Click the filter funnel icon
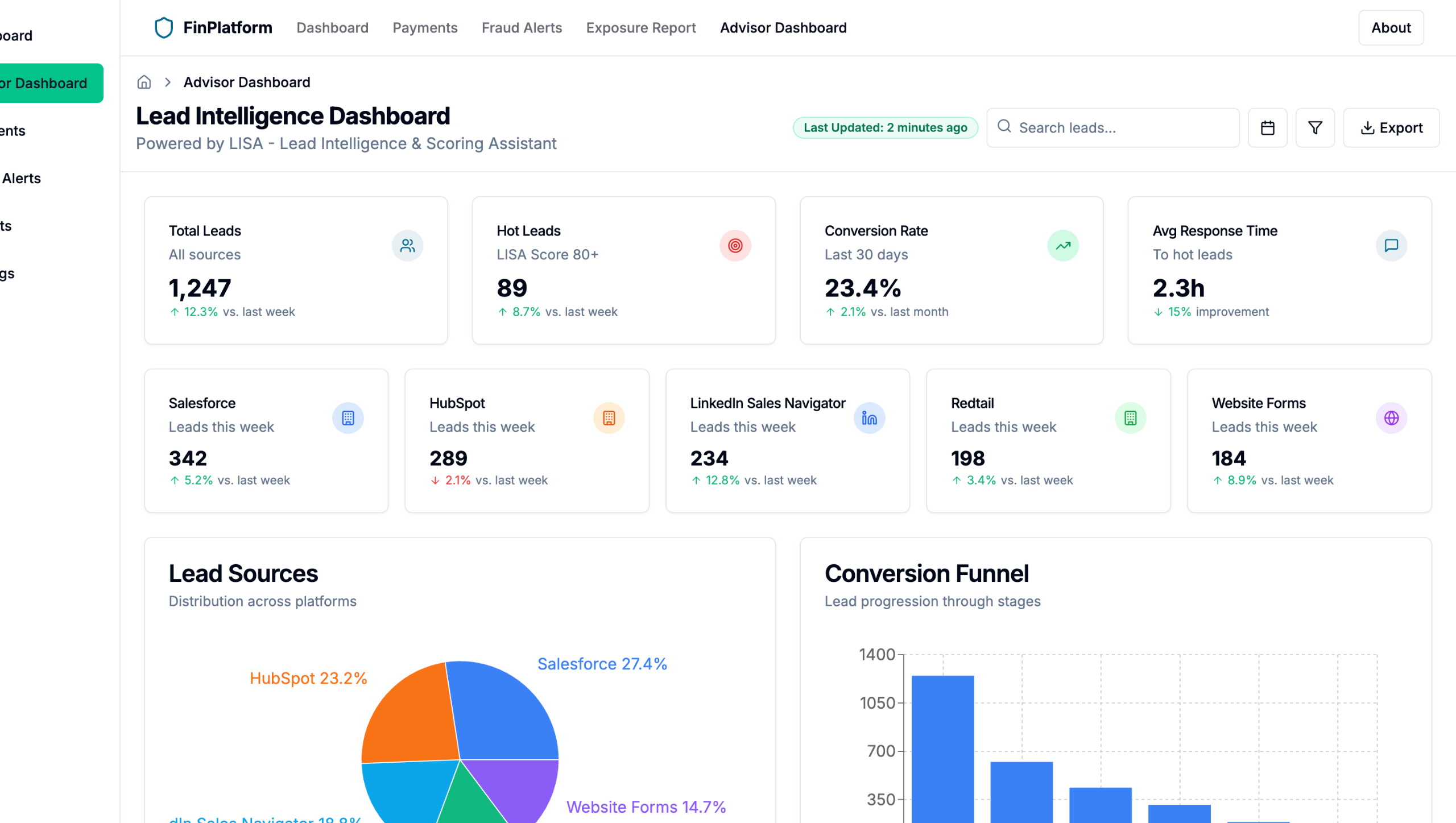 click(x=1314, y=127)
